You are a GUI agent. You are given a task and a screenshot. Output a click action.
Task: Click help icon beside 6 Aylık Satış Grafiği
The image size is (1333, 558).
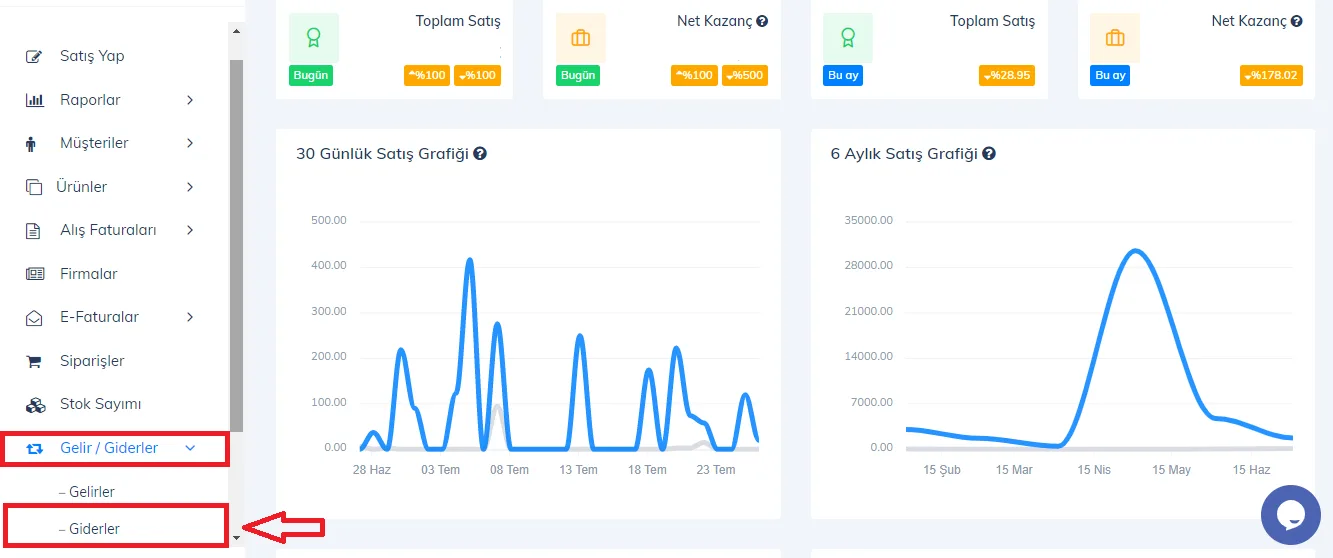[988, 154]
